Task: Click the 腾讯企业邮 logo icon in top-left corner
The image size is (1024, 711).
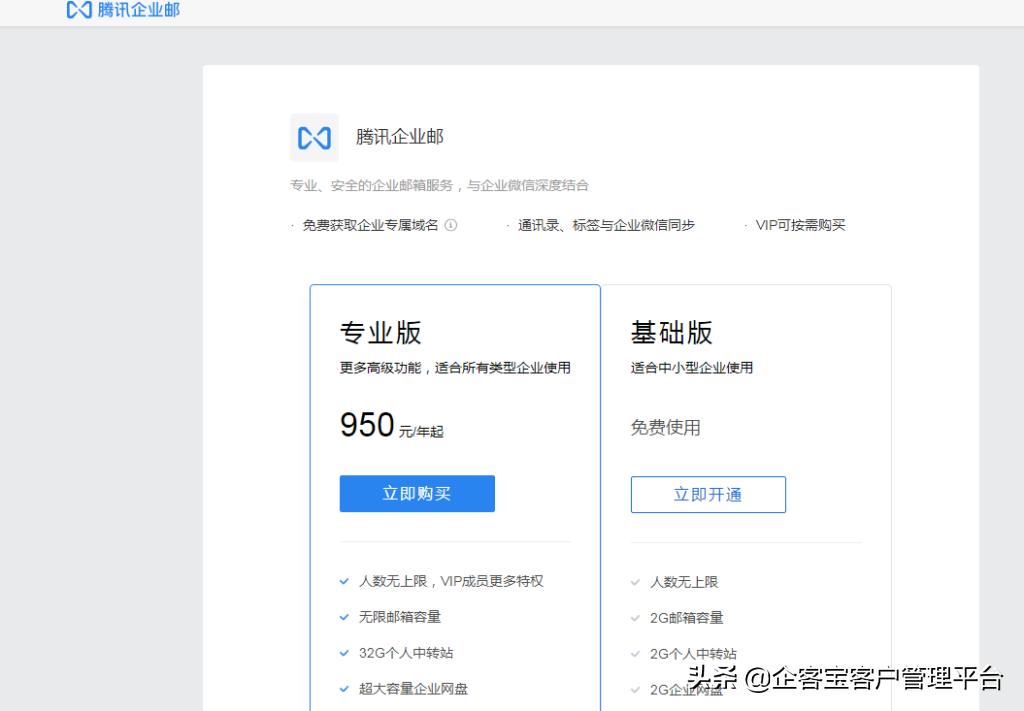Action: [x=78, y=11]
